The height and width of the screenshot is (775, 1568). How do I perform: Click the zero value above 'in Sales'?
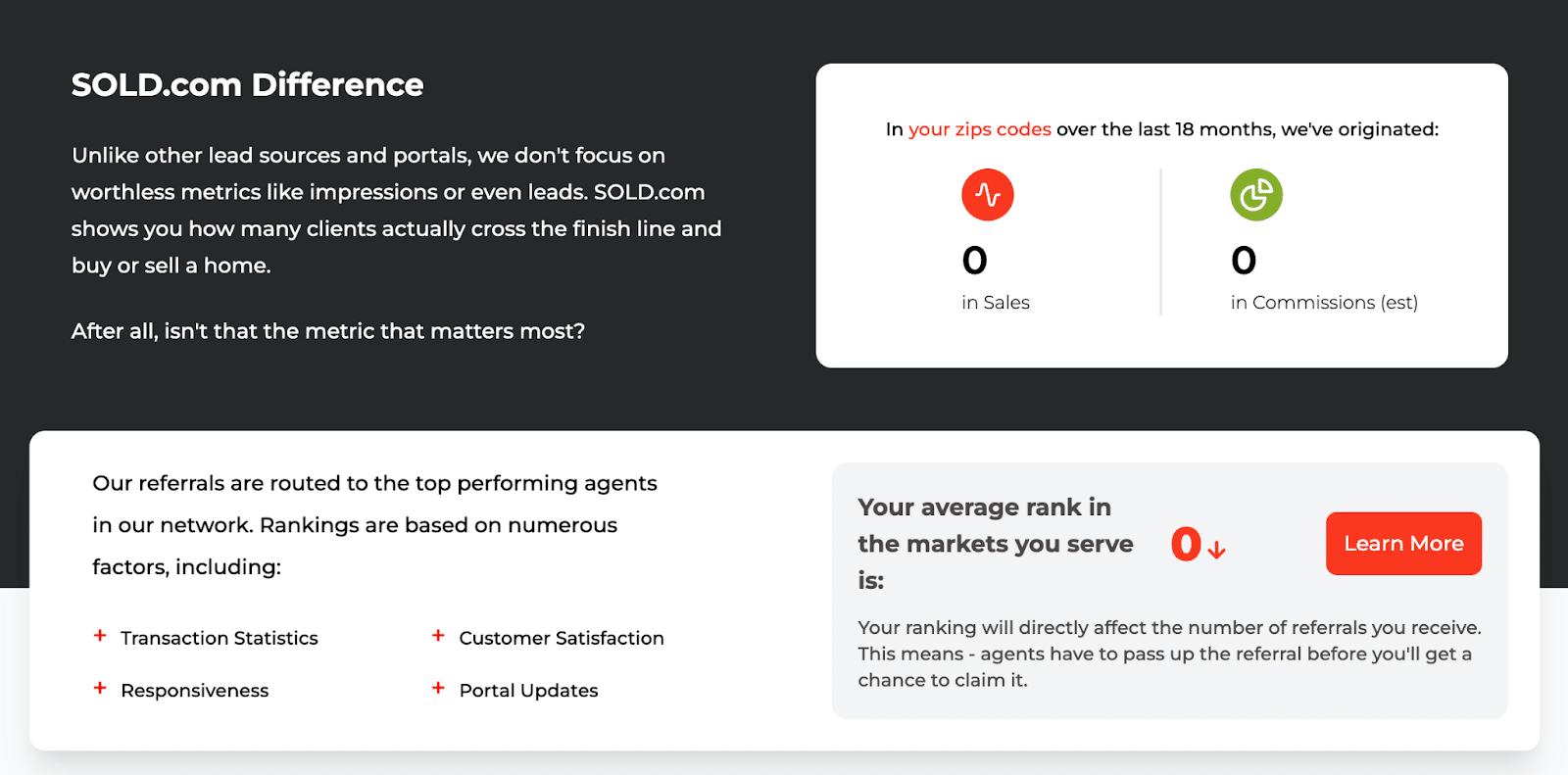[x=975, y=261]
